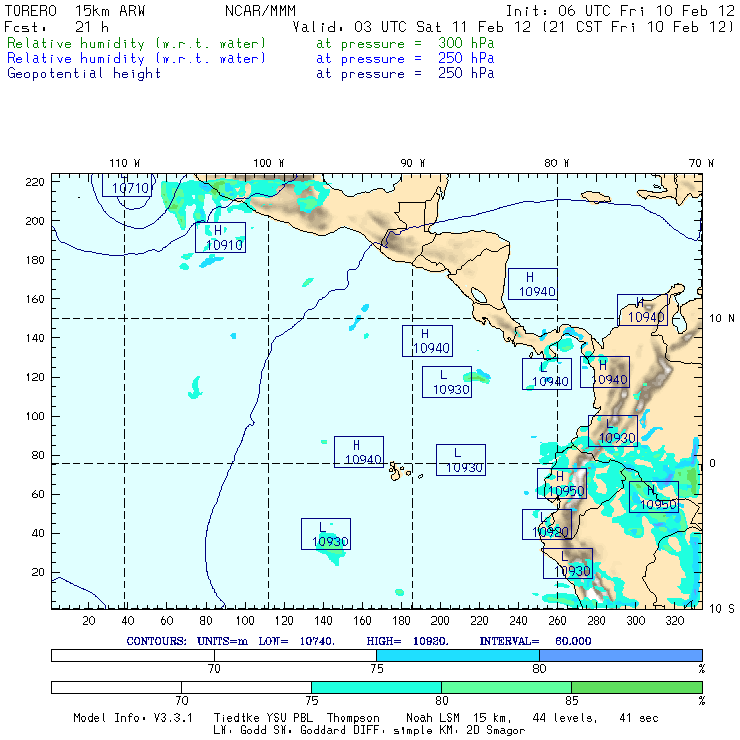Click the "LOW= 10740." contour value
This screenshot has height=740, width=740.
point(296,641)
